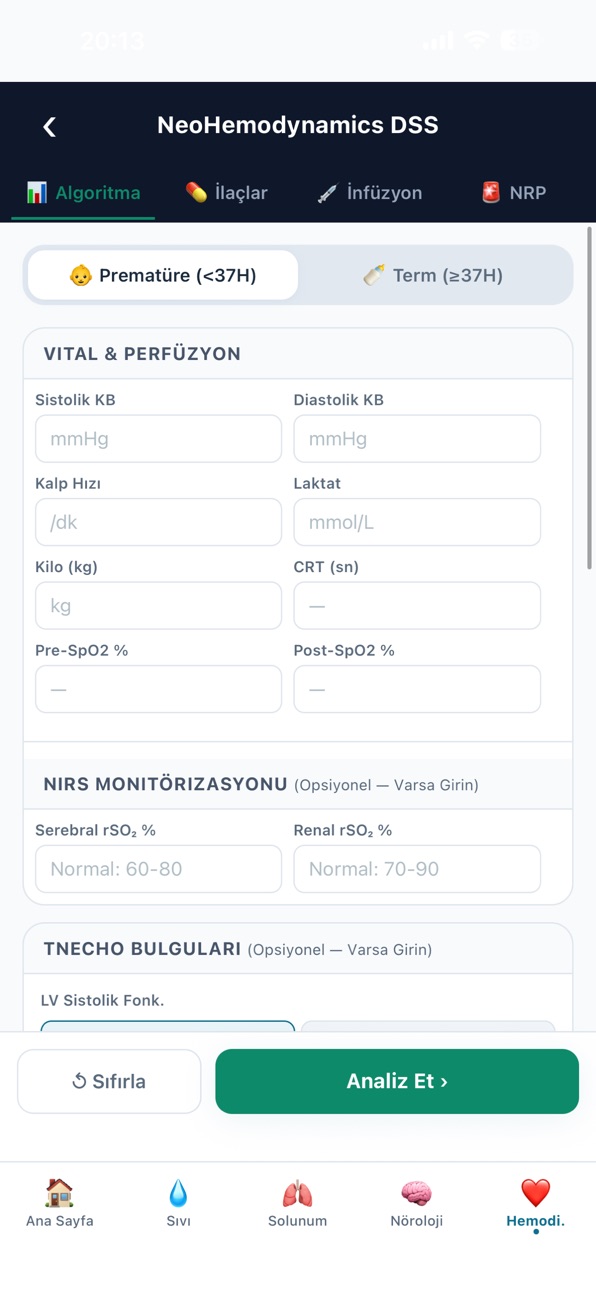The height and width of the screenshot is (1290, 596).
Task: Open Solunum lungs icon
Action: point(297,1192)
